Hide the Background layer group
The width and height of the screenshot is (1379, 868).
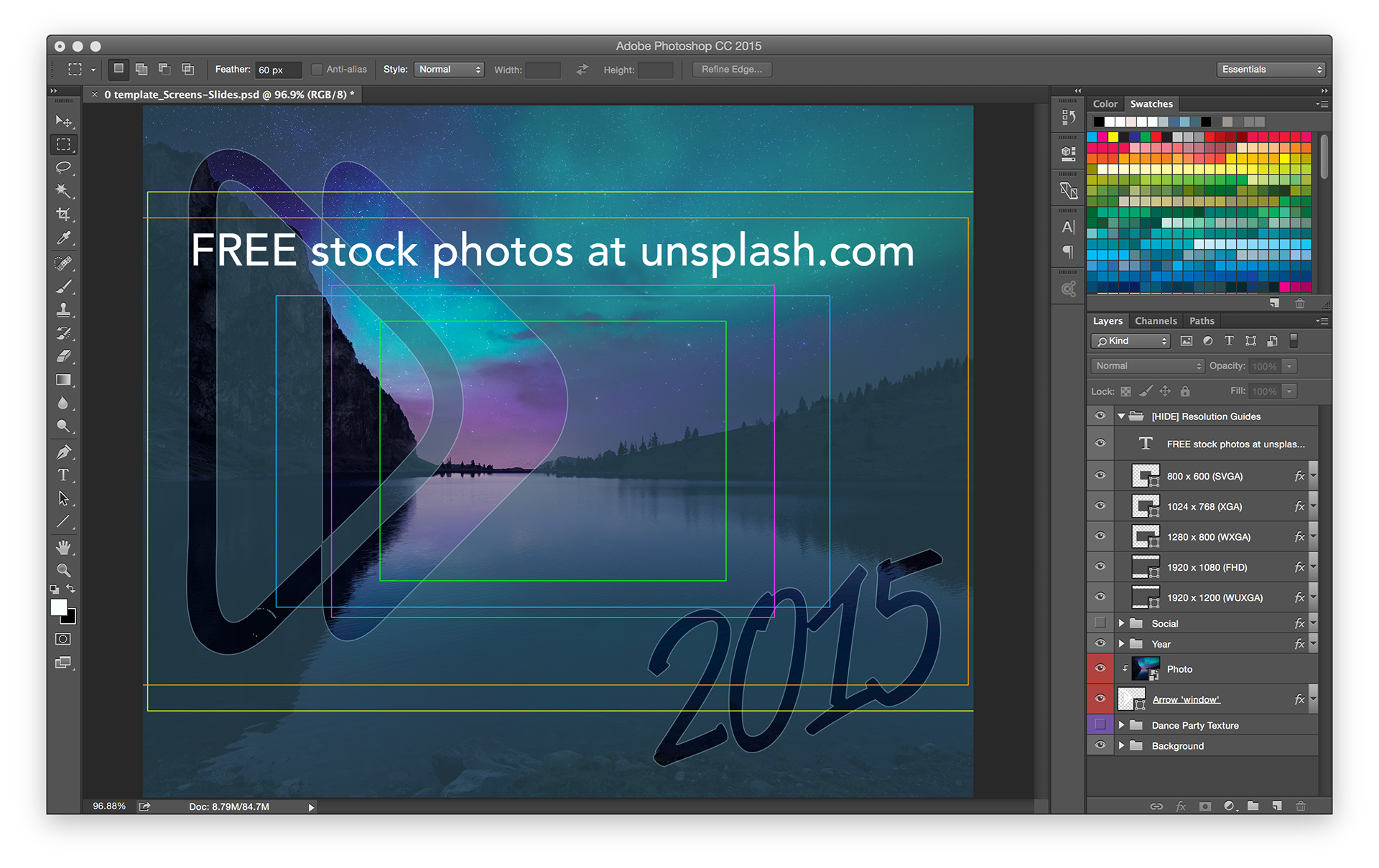1100,746
